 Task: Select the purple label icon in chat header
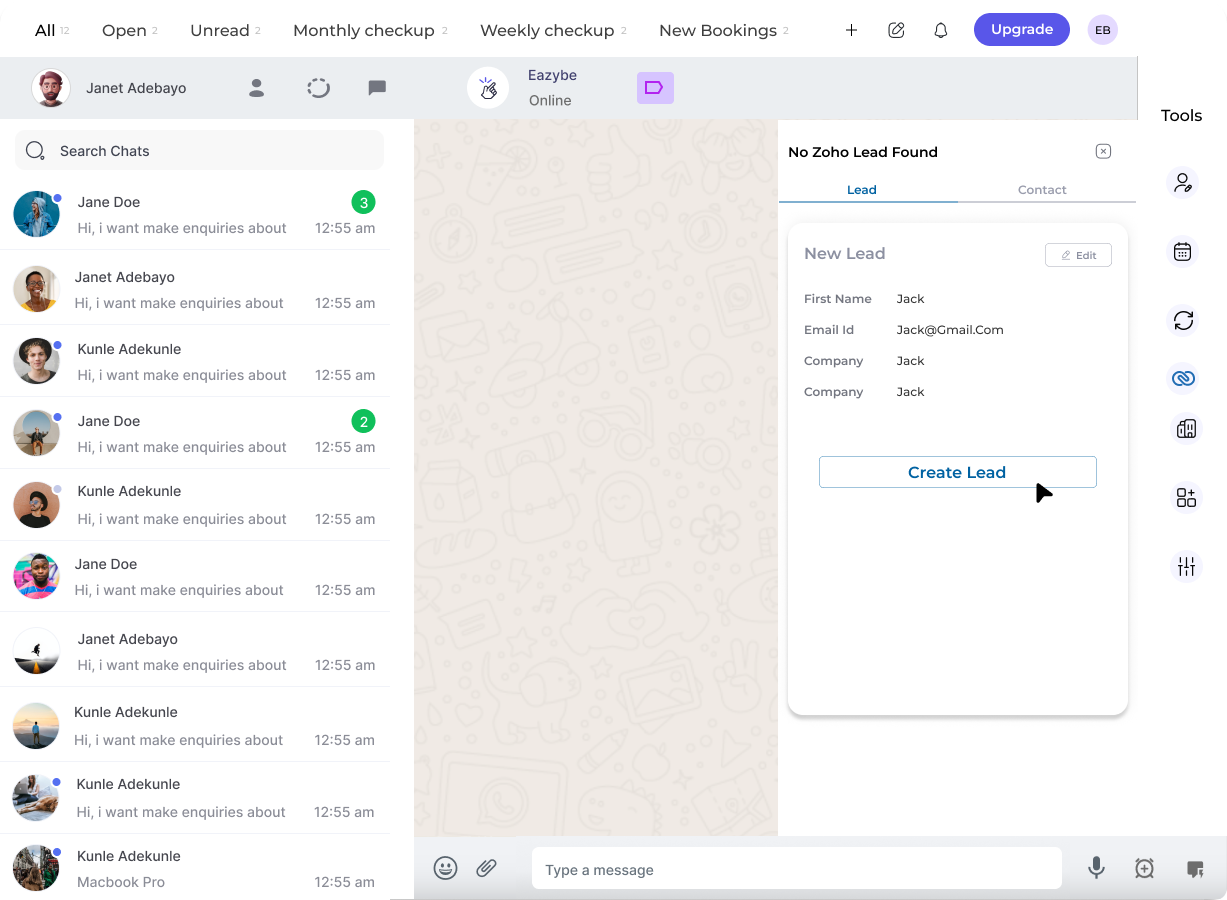(655, 88)
